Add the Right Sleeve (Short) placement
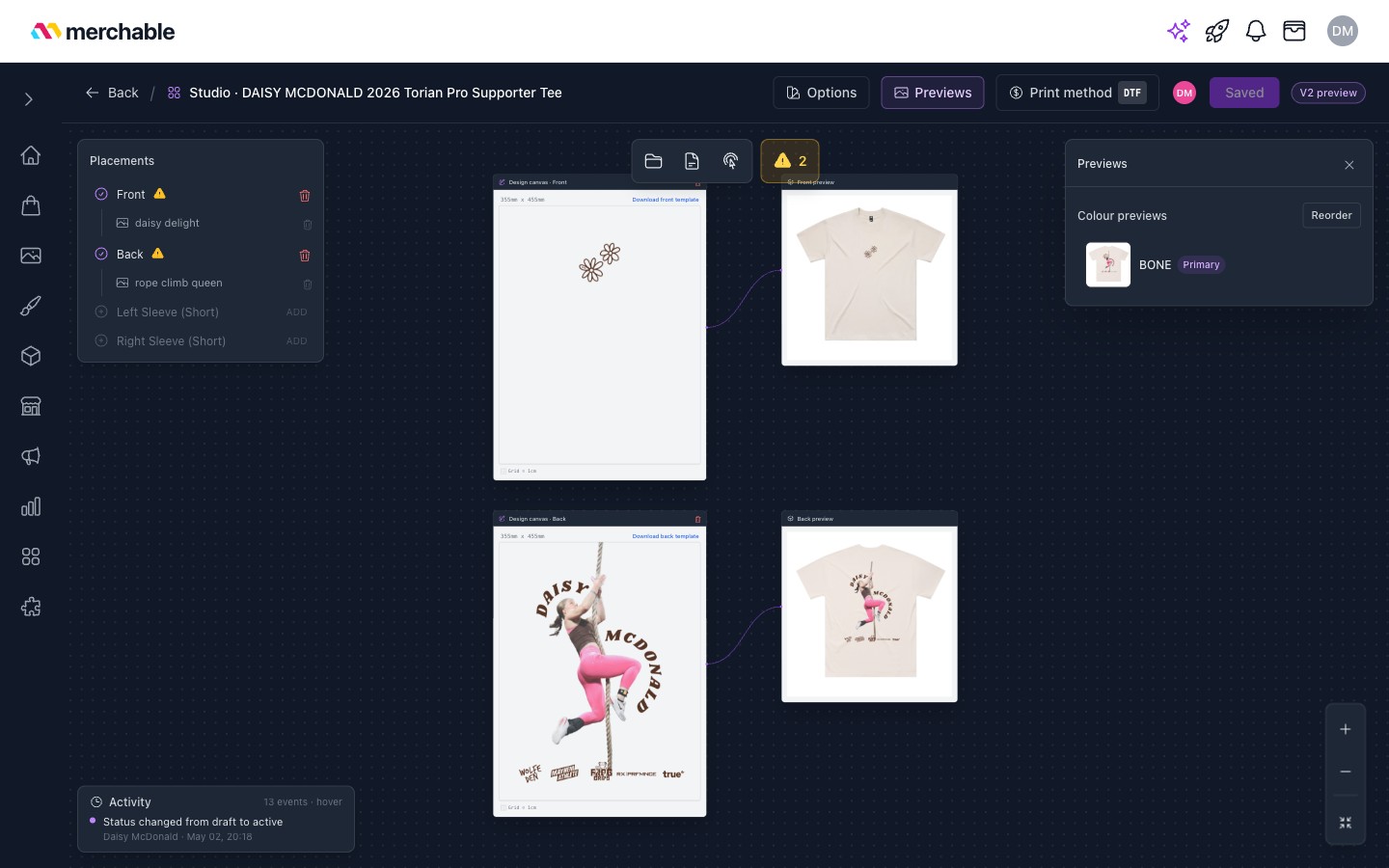Image resolution: width=1389 pixels, height=868 pixels. 296,341
